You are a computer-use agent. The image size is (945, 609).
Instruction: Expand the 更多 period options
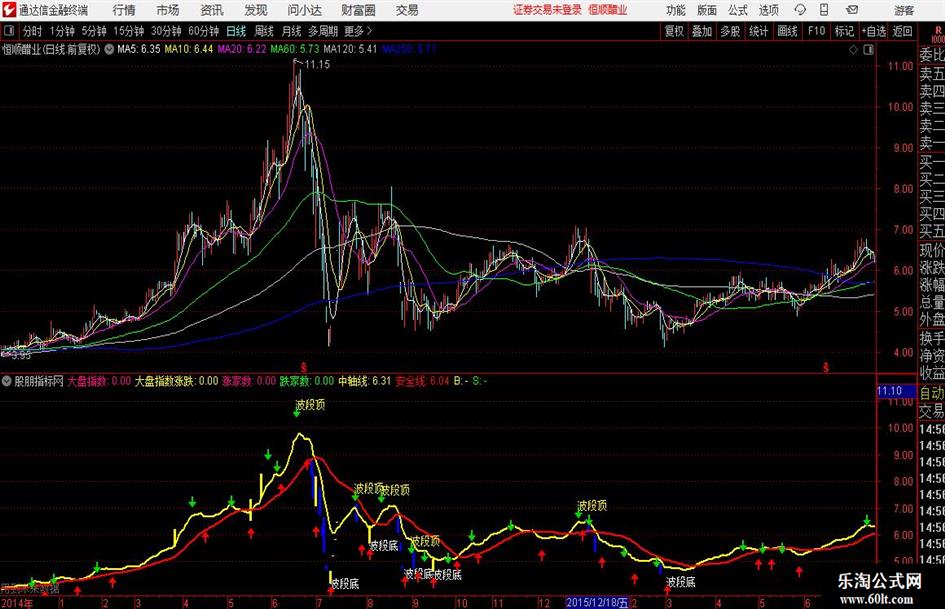pos(358,31)
